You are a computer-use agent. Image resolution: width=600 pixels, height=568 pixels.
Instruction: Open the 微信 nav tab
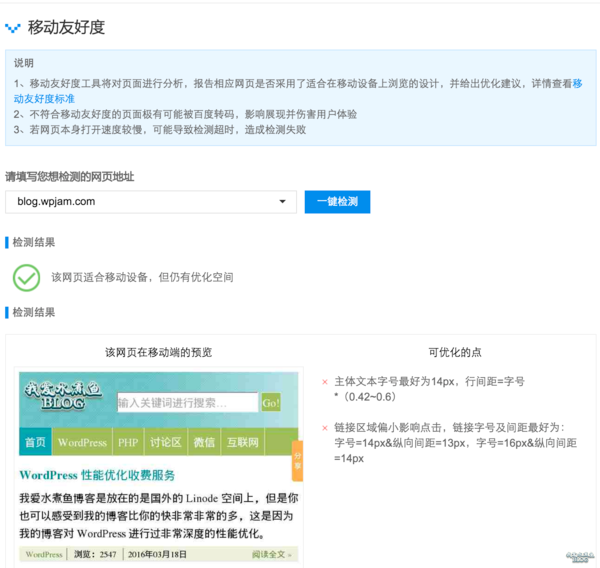(204, 442)
